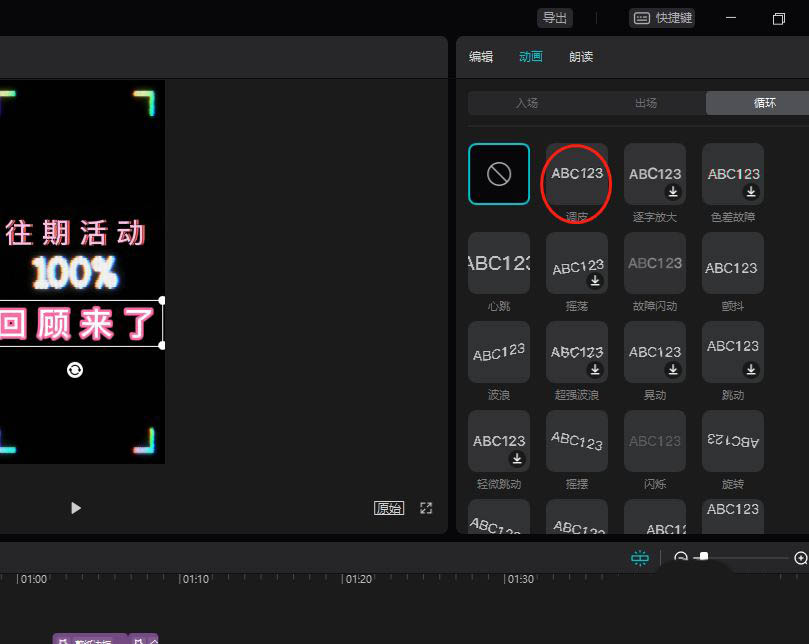The width and height of the screenshot is (809, 644).
Task: Apply the 闪烁 flicker animation
Action: click(654, 440)
